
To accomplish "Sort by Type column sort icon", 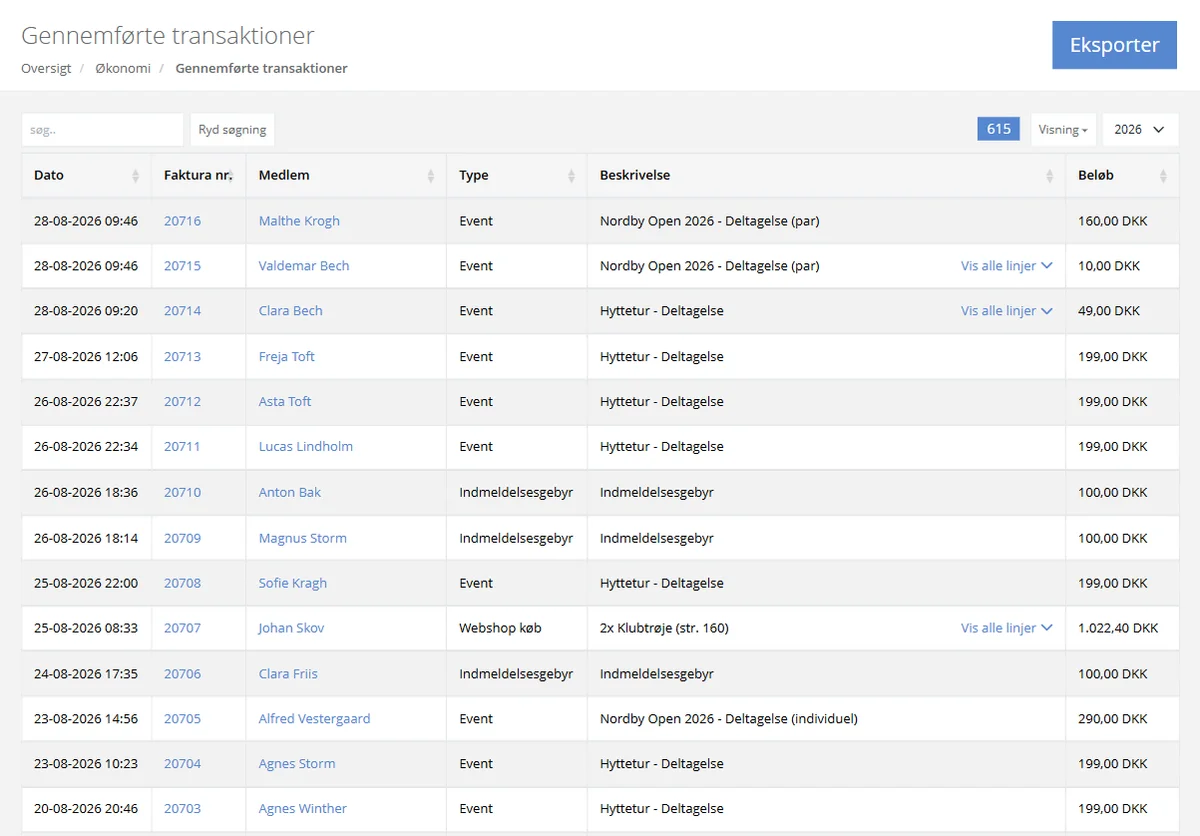I will 572,176.
